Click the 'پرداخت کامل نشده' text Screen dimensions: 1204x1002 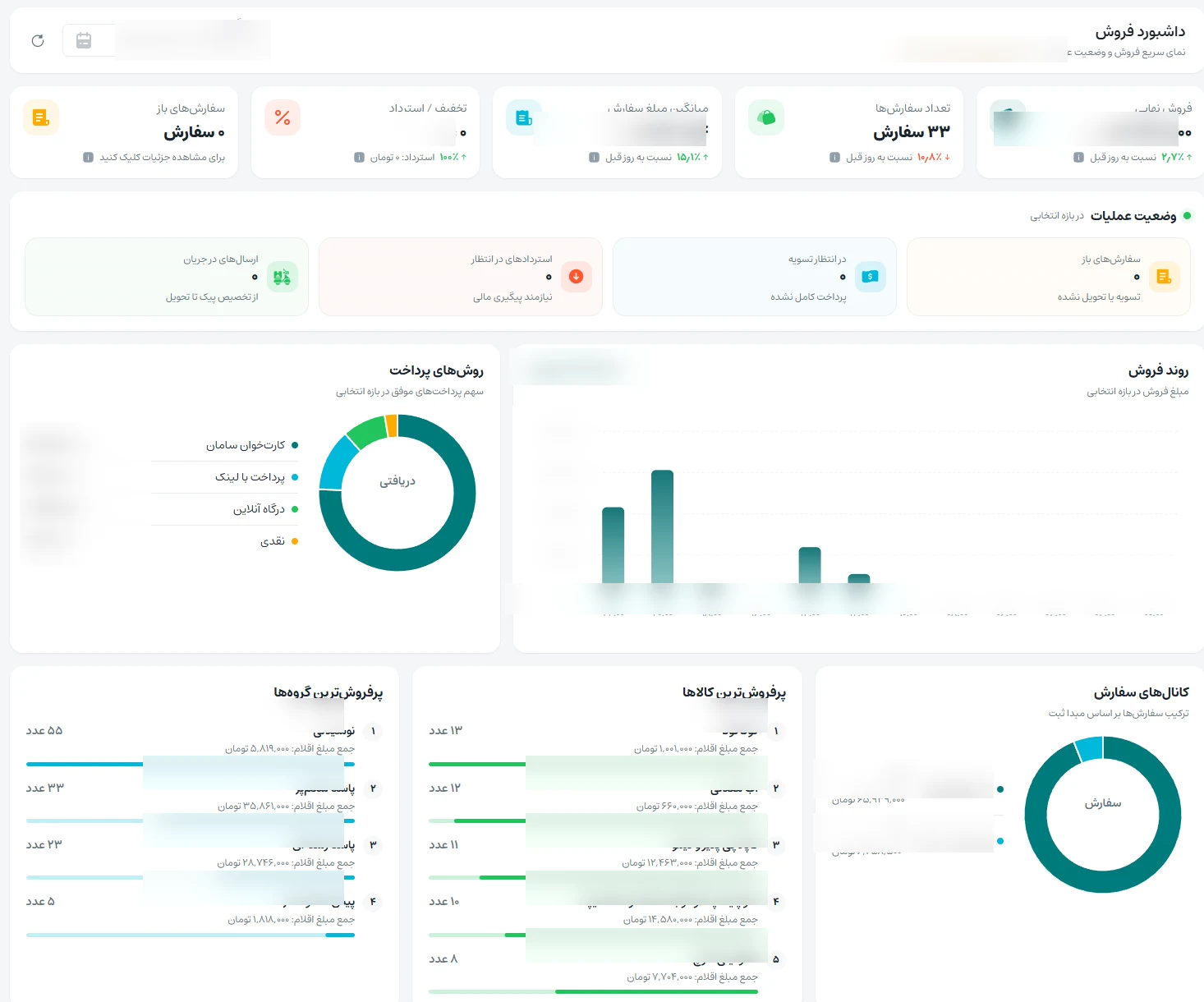[x=808, y=297]
